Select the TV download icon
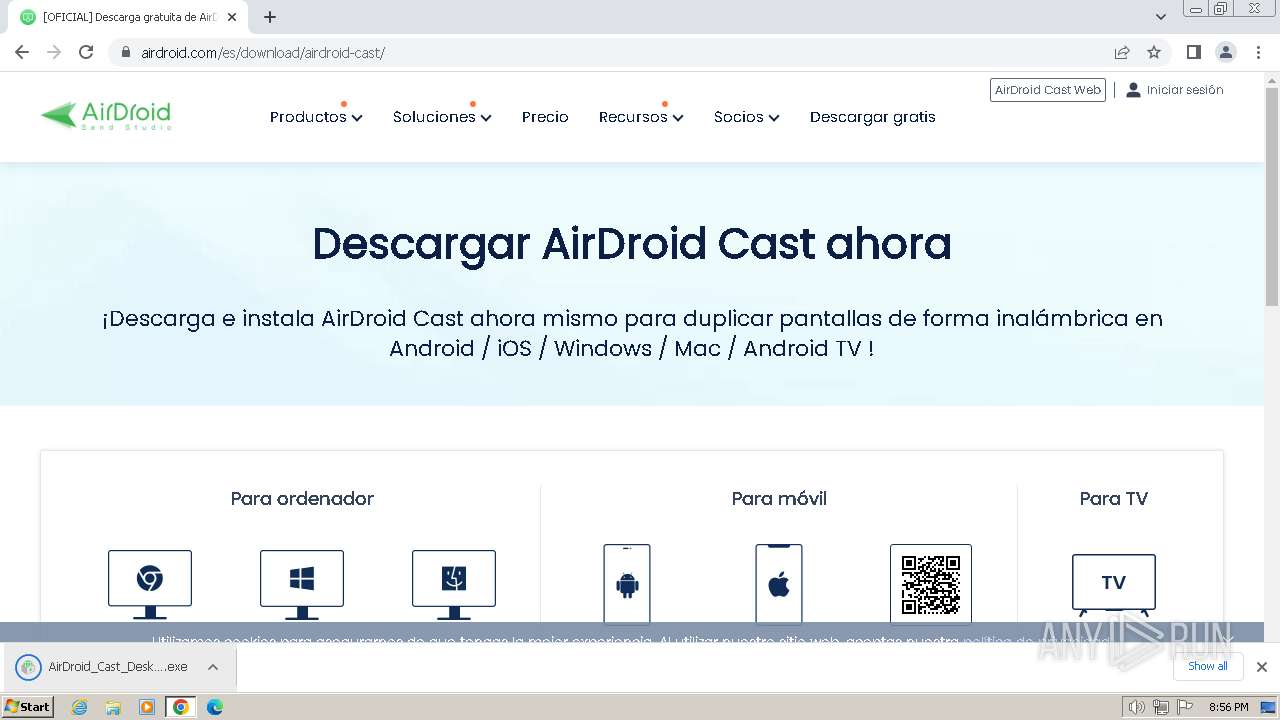The width and height of the screenshot is (1280, 720). [x=1114, y=585]
